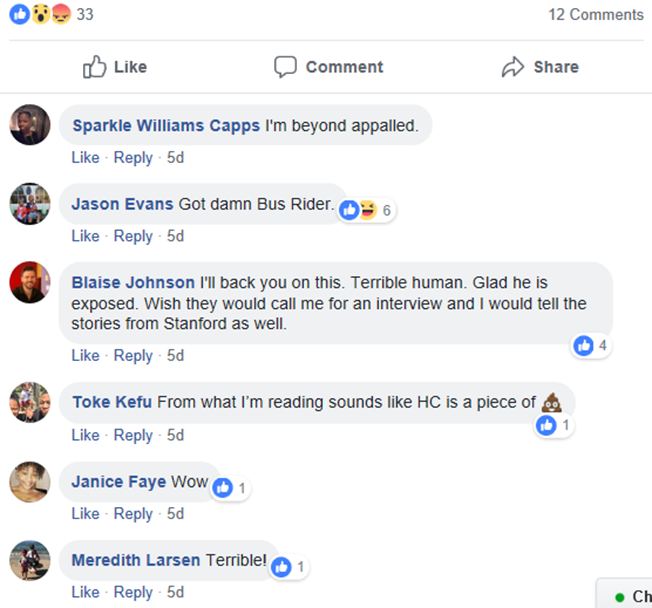Like Jason Evans' comment
The width and height of the screenshot is (652, 608).
pos(85,236)
